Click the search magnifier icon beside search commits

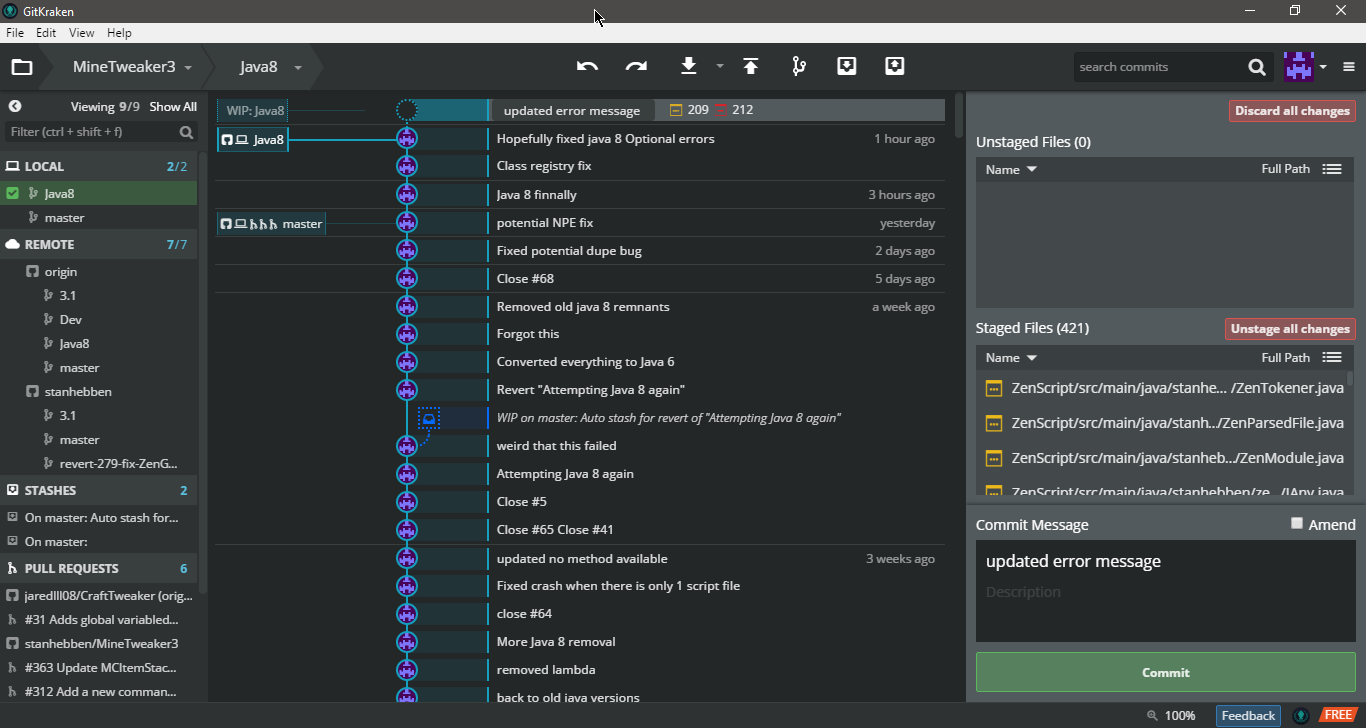1257,67
